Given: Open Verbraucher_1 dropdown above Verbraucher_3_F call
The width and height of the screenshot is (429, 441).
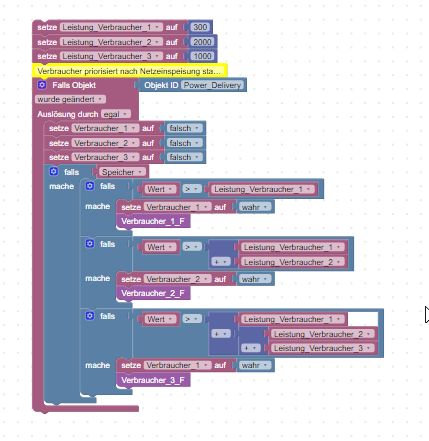Looking at the screenshot, I should click(x=177, y=365).
